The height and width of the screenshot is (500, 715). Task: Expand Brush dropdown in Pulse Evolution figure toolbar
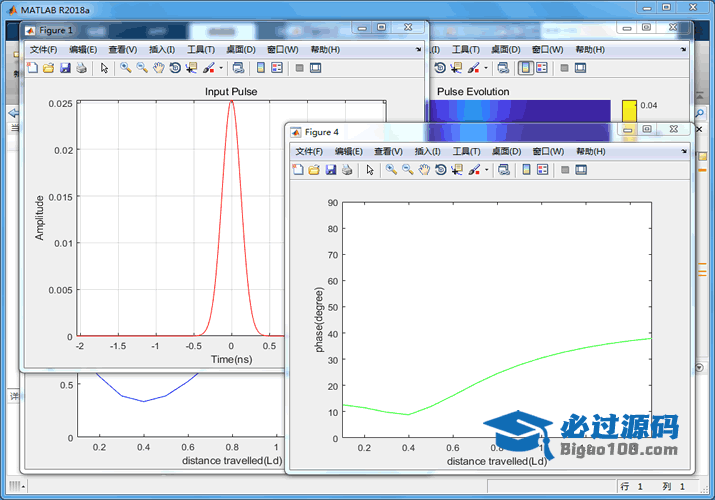[x=486, y=68]
